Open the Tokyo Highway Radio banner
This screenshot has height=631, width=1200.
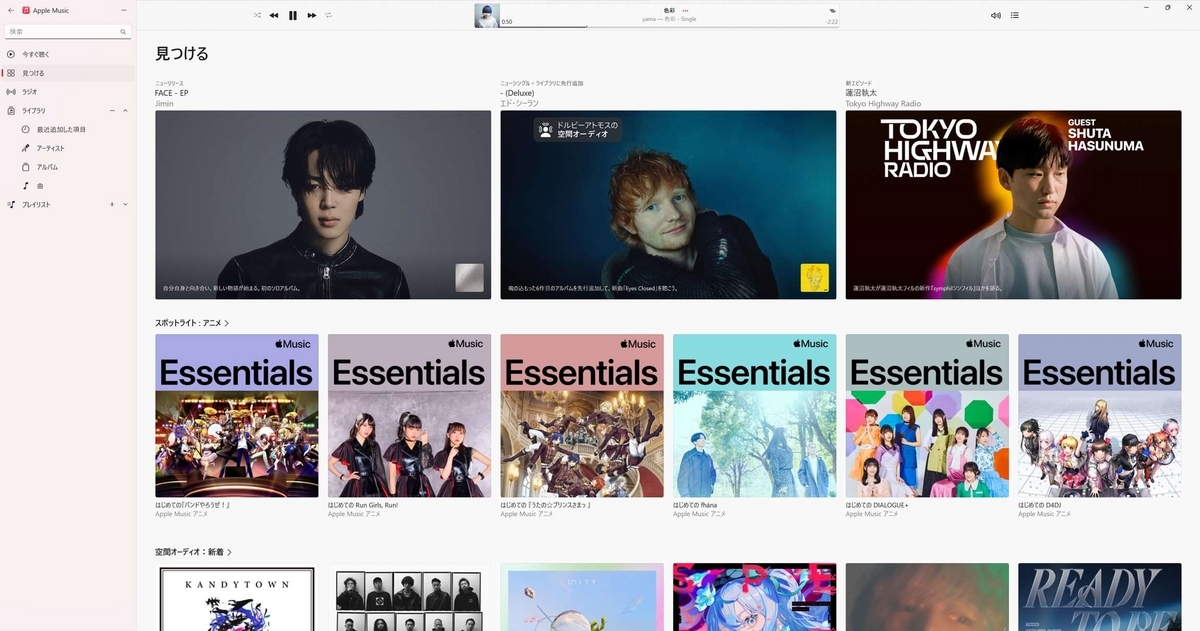point(1013,204)
